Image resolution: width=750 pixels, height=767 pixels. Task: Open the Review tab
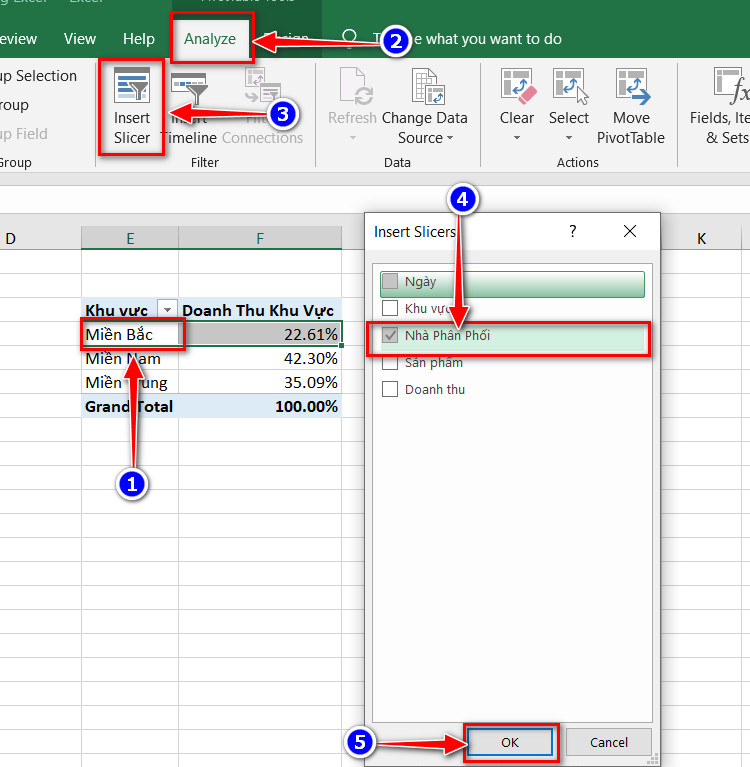pyautogui.click(x=19, y=39)
